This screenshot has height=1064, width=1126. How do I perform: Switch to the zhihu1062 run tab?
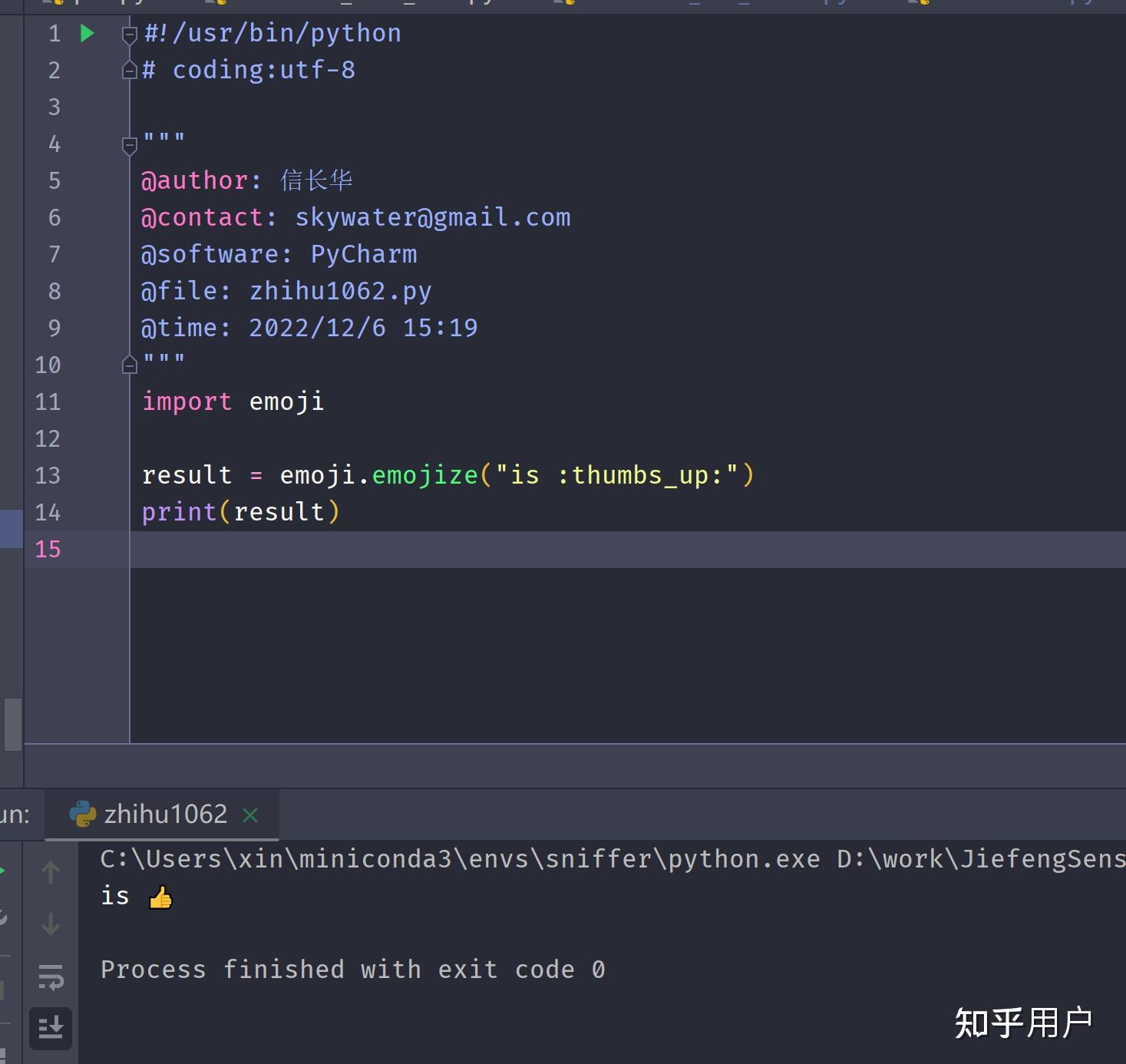click(x=165, y=814)
